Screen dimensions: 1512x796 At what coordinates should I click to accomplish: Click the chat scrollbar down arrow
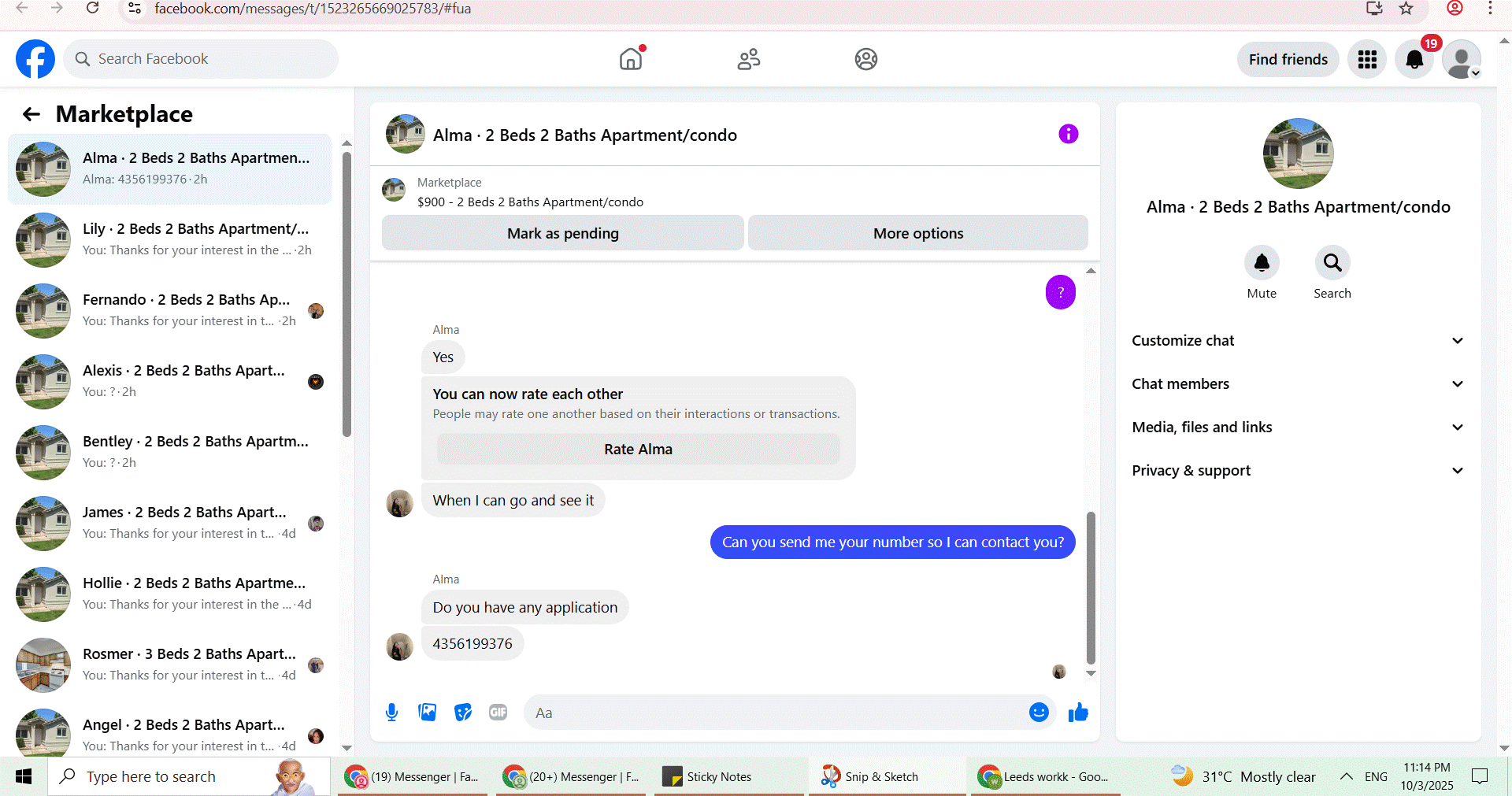[1091, 673]
